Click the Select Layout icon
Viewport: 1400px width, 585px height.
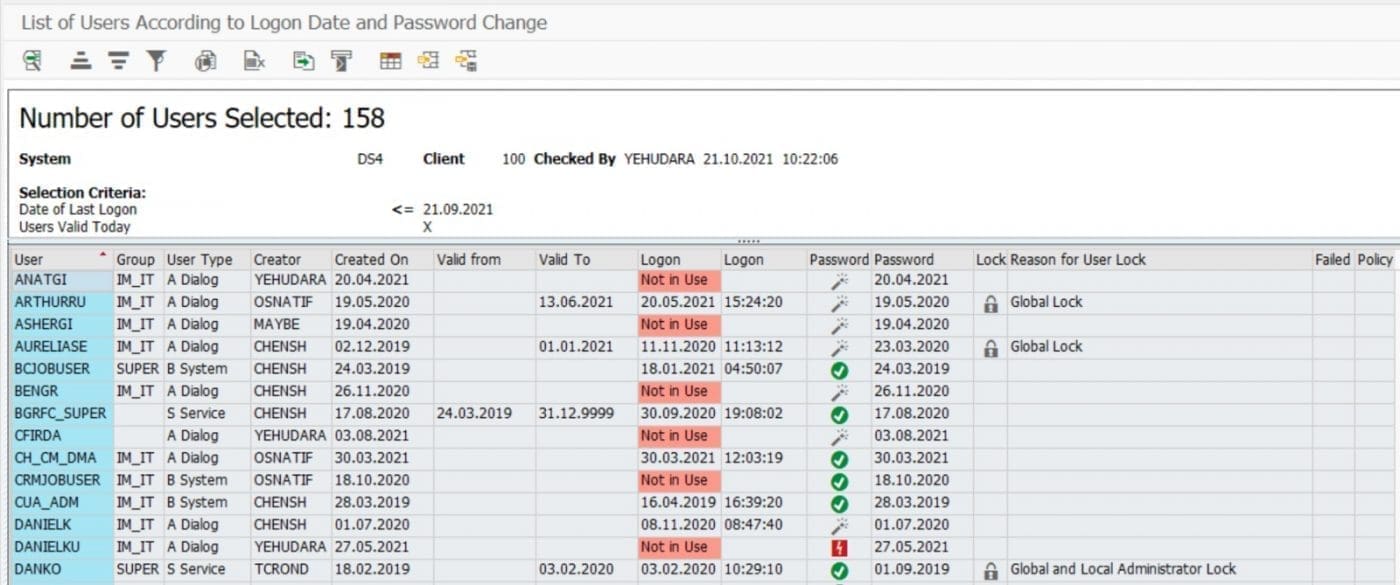[429, 61]
